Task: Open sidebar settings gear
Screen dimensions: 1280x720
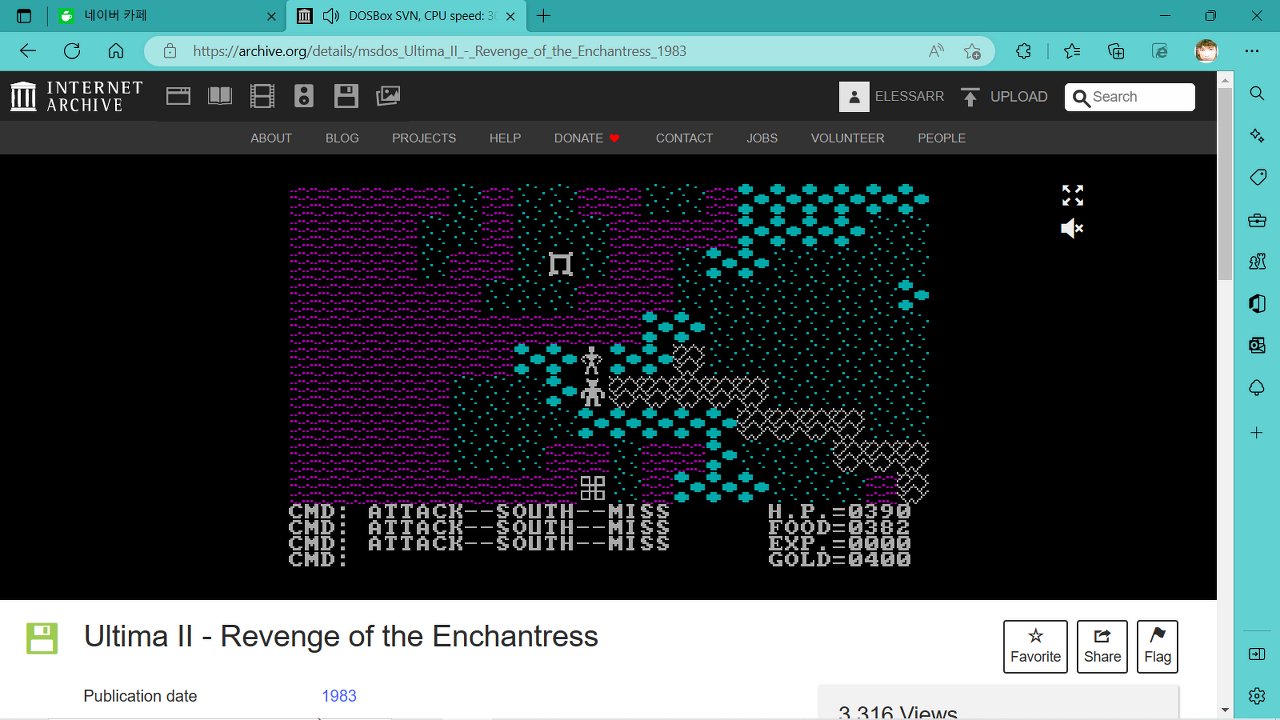Action: tap(1257, 695)
